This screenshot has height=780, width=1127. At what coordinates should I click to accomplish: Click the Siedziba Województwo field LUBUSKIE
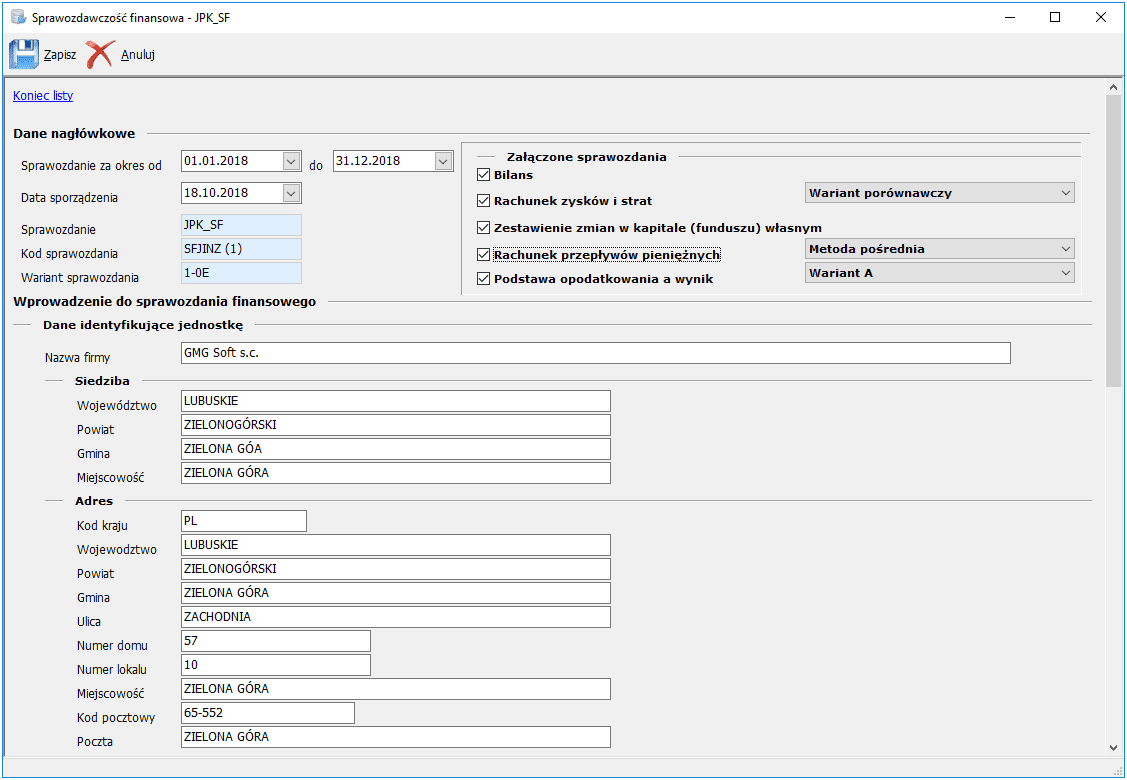[x=396, y=401]
